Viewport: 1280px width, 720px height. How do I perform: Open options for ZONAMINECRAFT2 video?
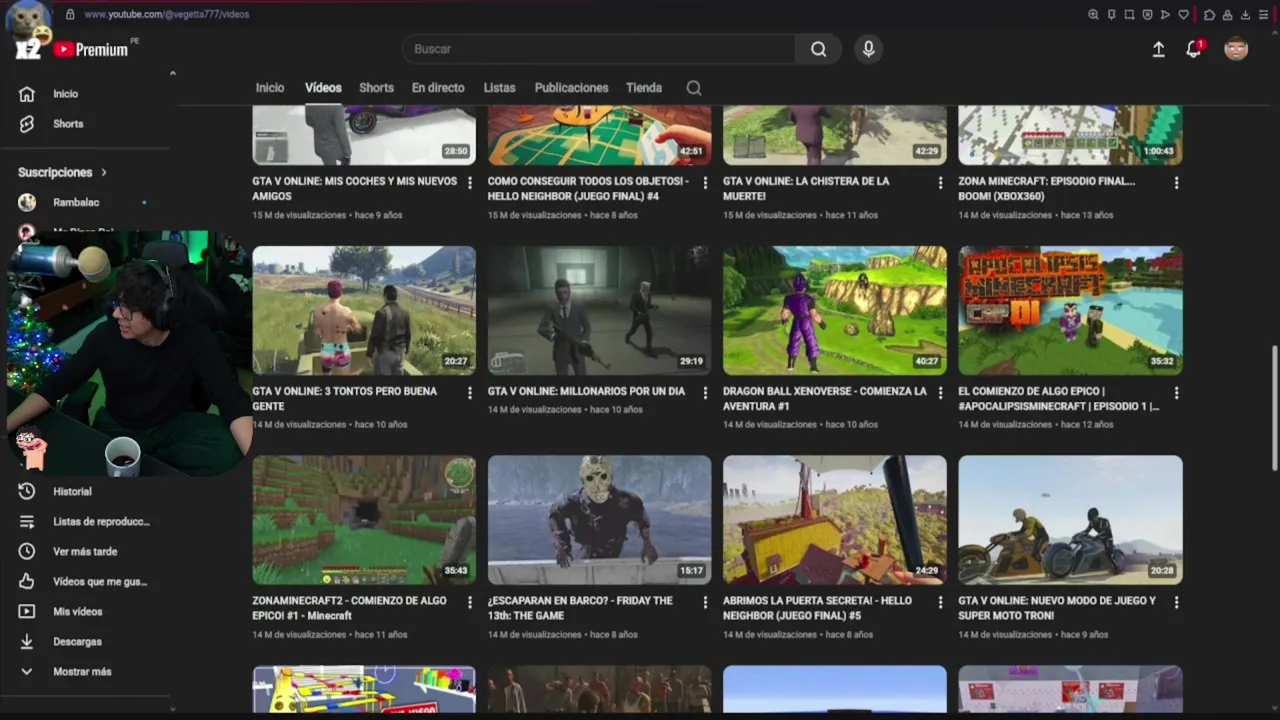(469, 603)
